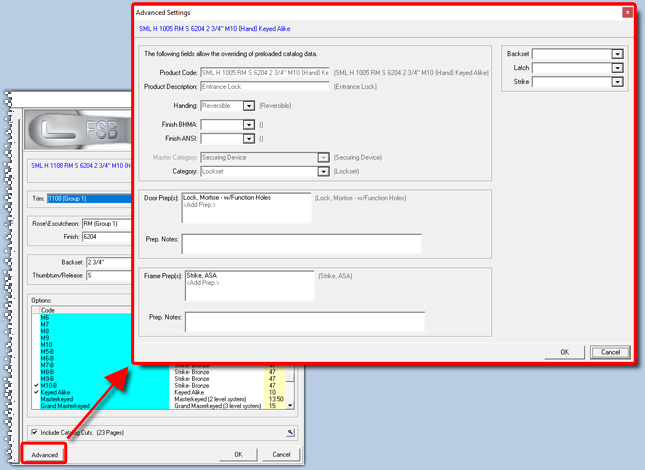Screen dimensions: 645x470
Task: Click Add Prep in Door Preps list
Action: pos(201,204)
